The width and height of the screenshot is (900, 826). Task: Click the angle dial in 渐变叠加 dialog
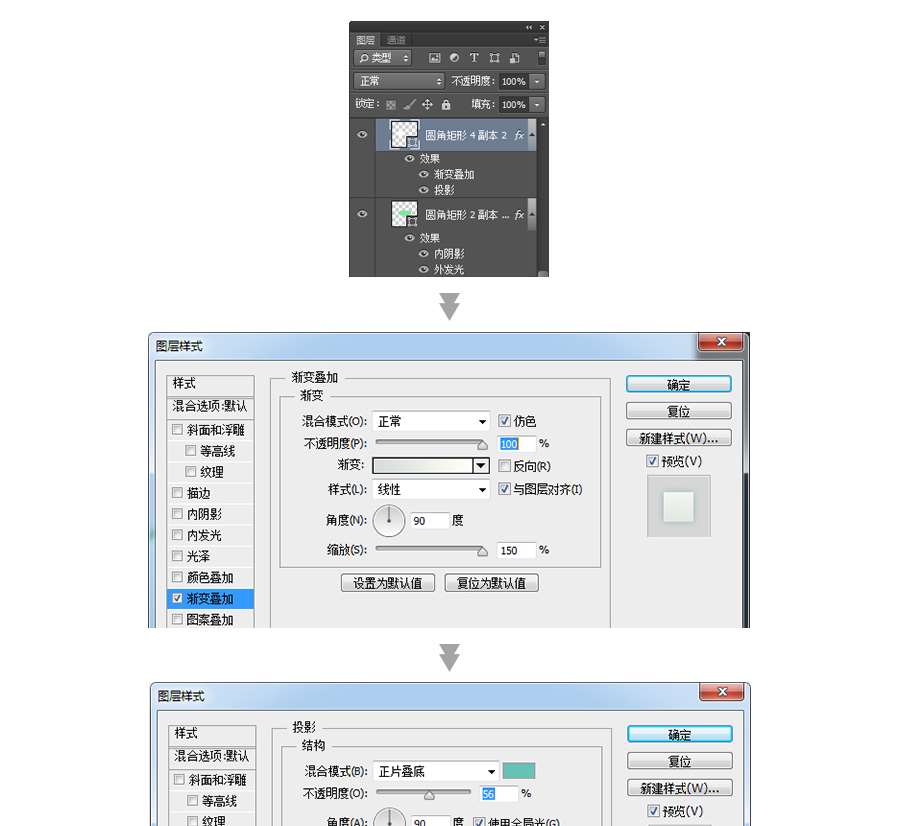tap(389, 521)
